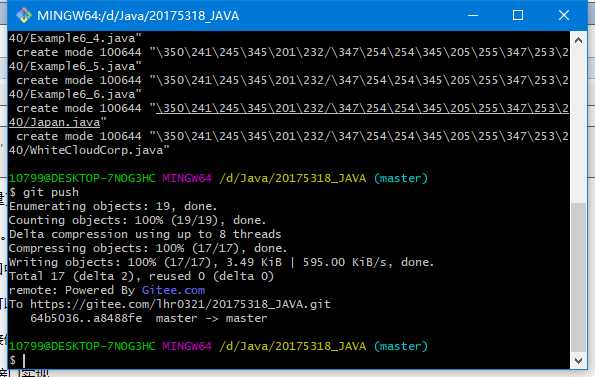This screenshot has width=595, height=377.
Task: Click the text '40/Example6_6.java"'
Action: 75,94
